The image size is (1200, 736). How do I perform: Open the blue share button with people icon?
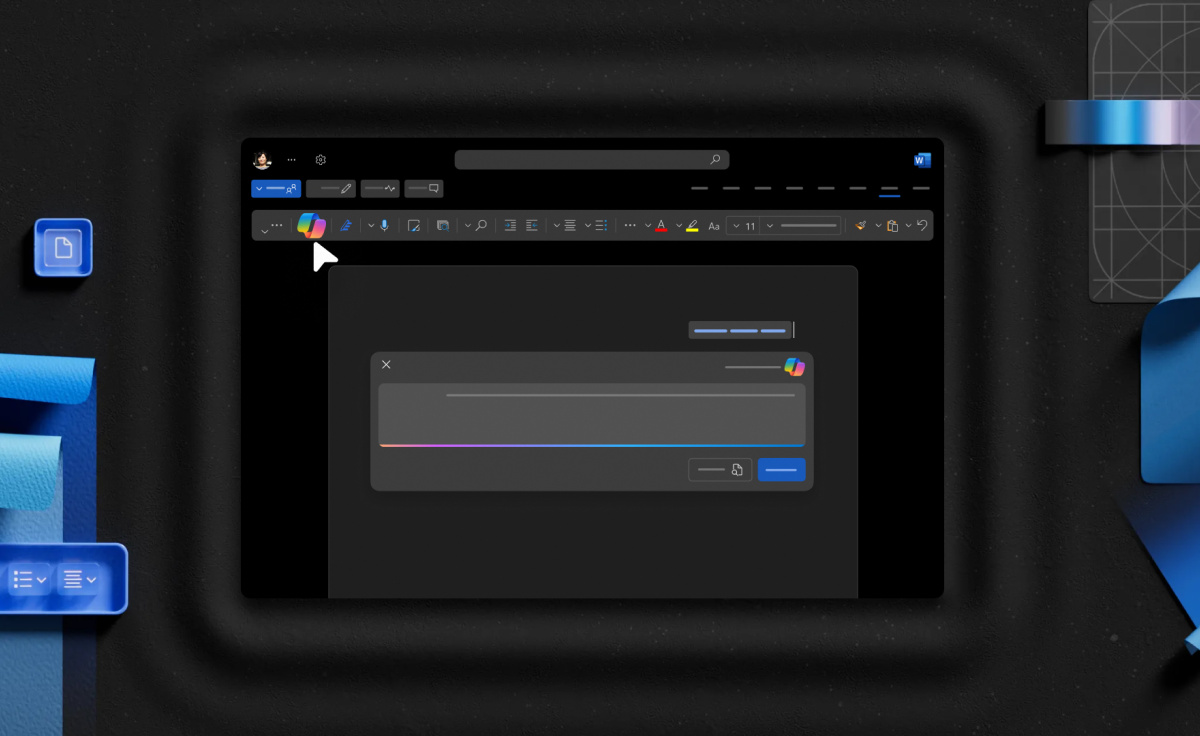[276, 189]
